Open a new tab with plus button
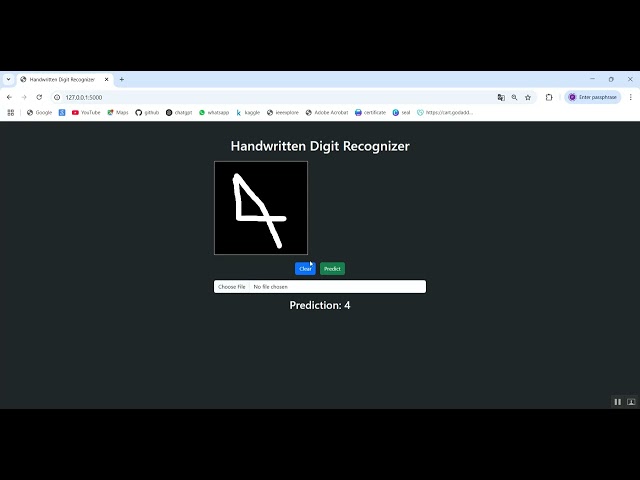Viewport: 640px width, 480px height. click(122, 80)
